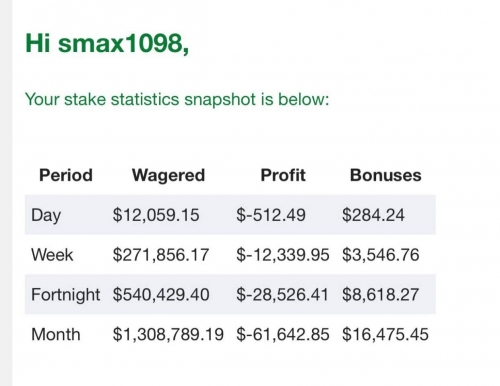The width and height of the screenshot is (500, 386).
Task: Click the Week wagered amount $271,856.17
Action: [x=161, y=255]
